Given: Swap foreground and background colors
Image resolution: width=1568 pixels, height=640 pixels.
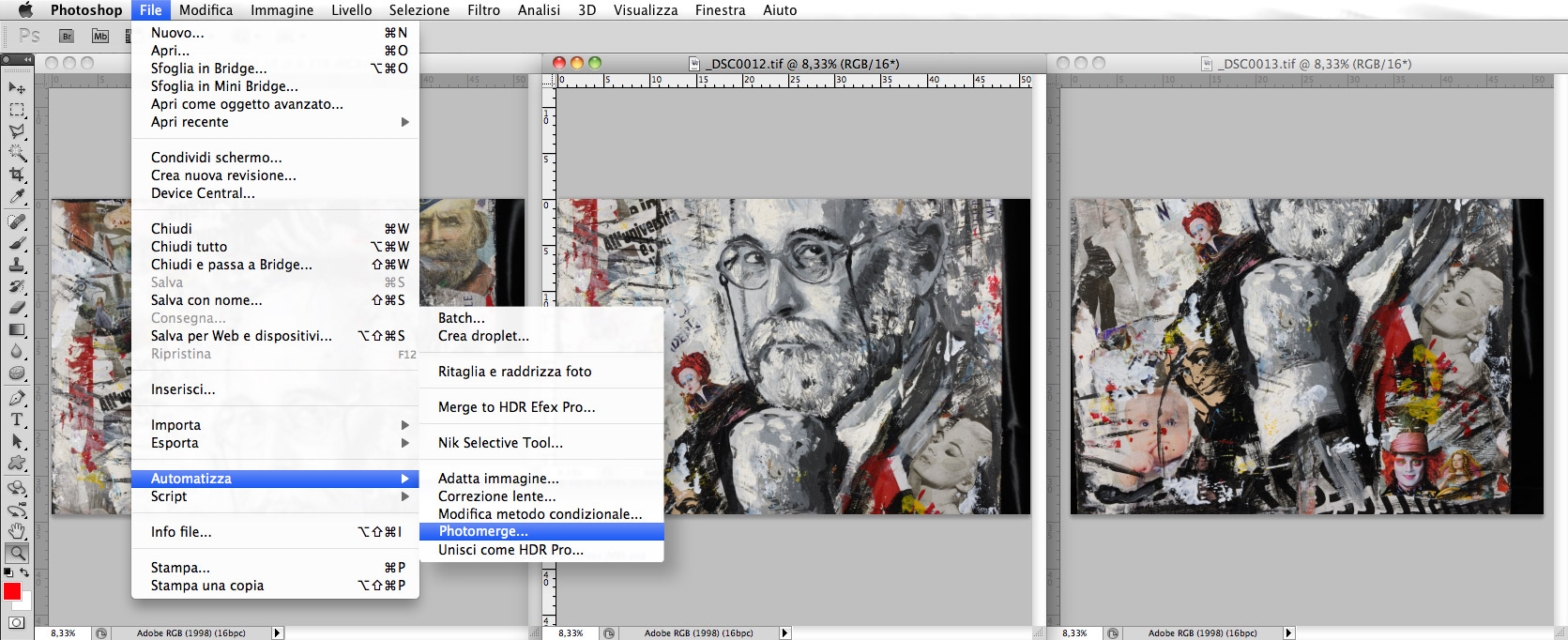Looking at the screenshot, I should click(25, 571).
